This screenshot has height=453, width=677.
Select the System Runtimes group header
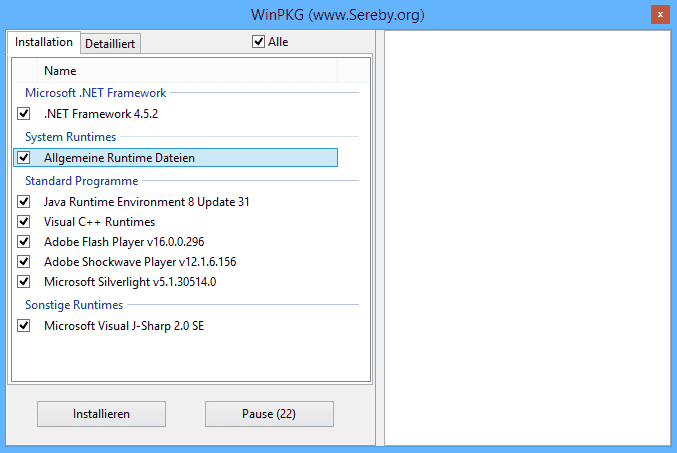click(x=70, y=137)
